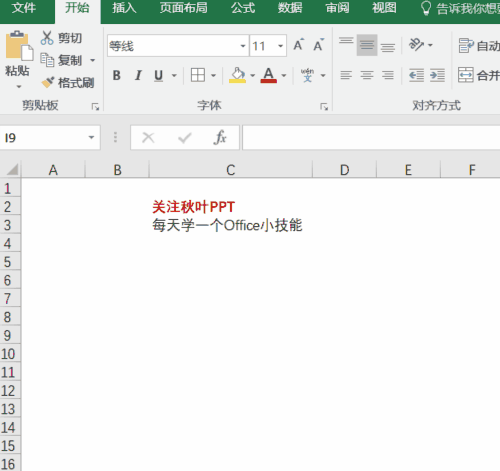This screenshot has height=471, width=500.
Task: Open the Page Layout (页面布局) tab
Action: click(183, 8)
